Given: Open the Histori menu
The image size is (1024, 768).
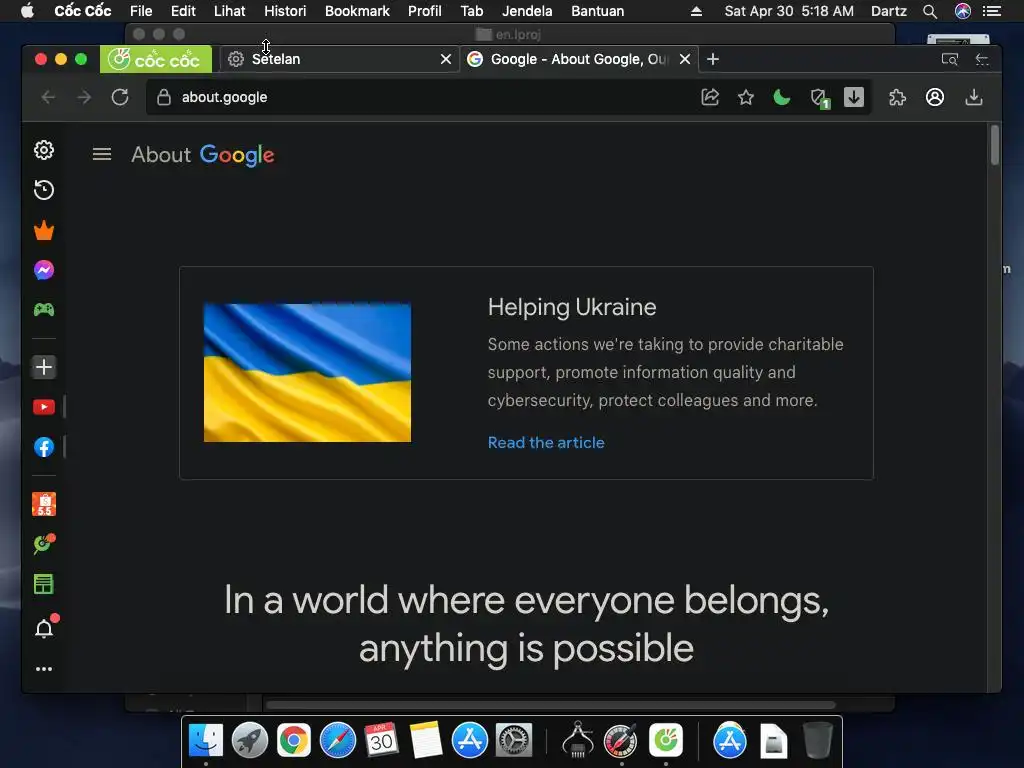Looking at the screenshot, I should coord(285,11).
